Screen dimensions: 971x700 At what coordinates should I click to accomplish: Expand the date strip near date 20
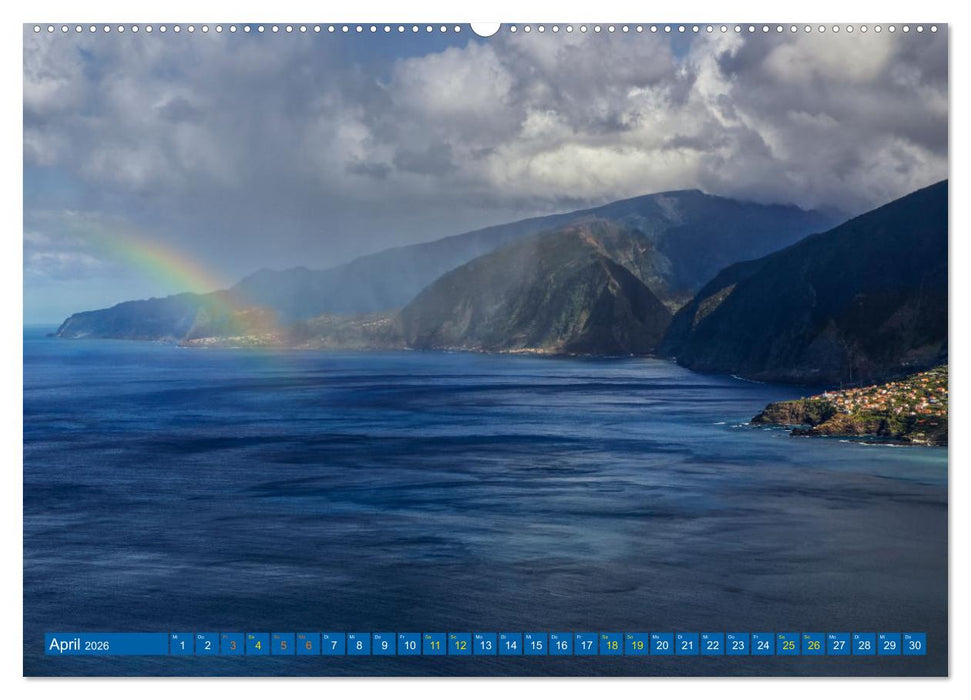(660, 646)
